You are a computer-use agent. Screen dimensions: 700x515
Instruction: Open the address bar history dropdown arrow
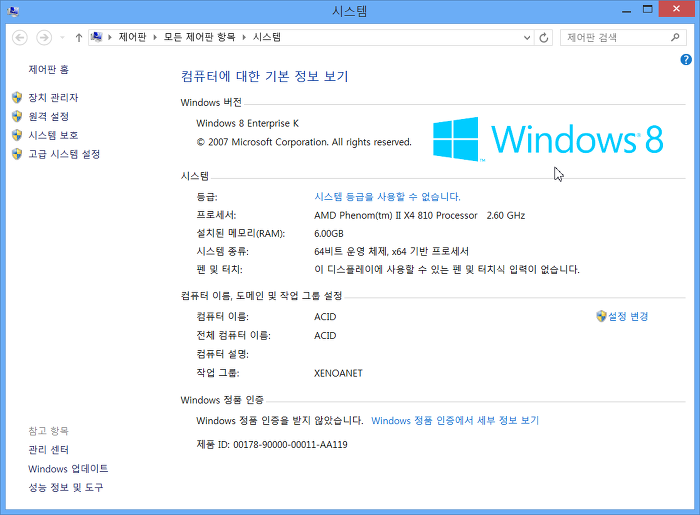point(527,37)
